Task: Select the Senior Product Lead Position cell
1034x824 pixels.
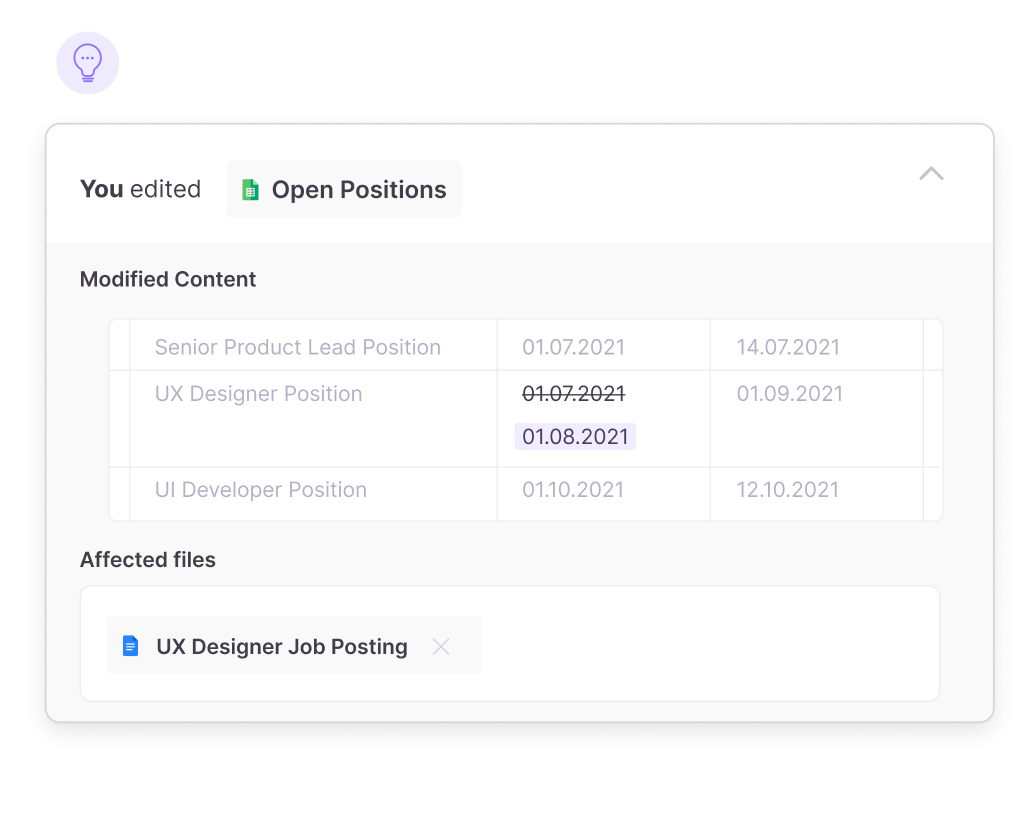Action: [x=297, y=347]
